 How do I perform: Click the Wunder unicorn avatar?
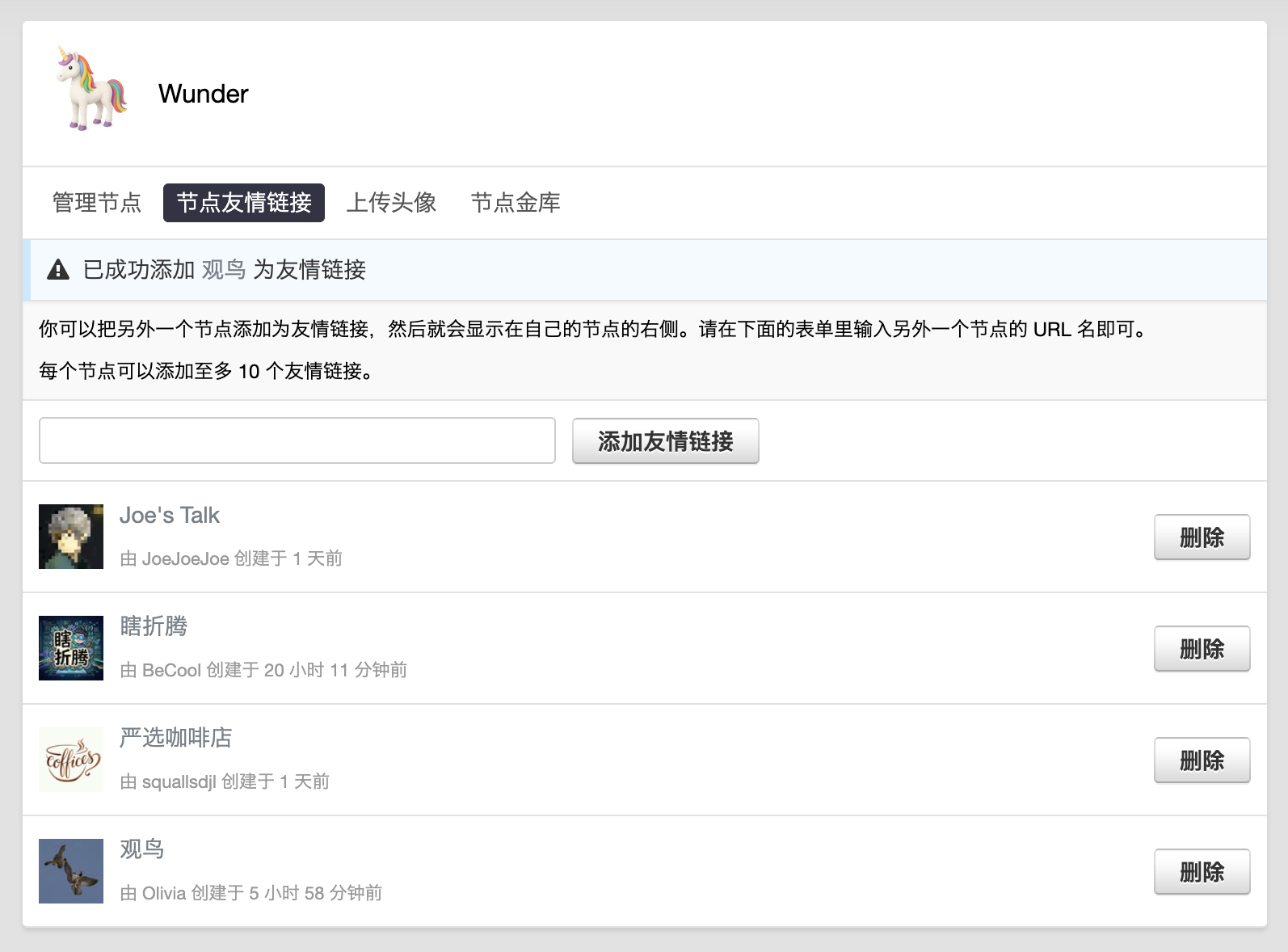91,91
